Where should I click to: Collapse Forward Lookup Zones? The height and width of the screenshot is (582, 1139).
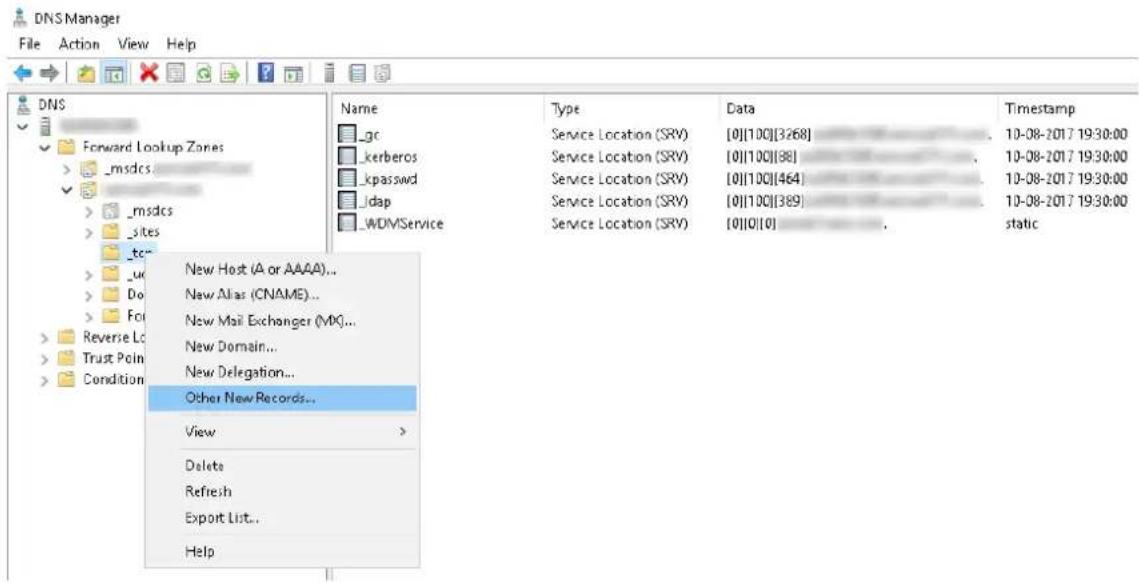pyautogui.click(x=45, y=148)
